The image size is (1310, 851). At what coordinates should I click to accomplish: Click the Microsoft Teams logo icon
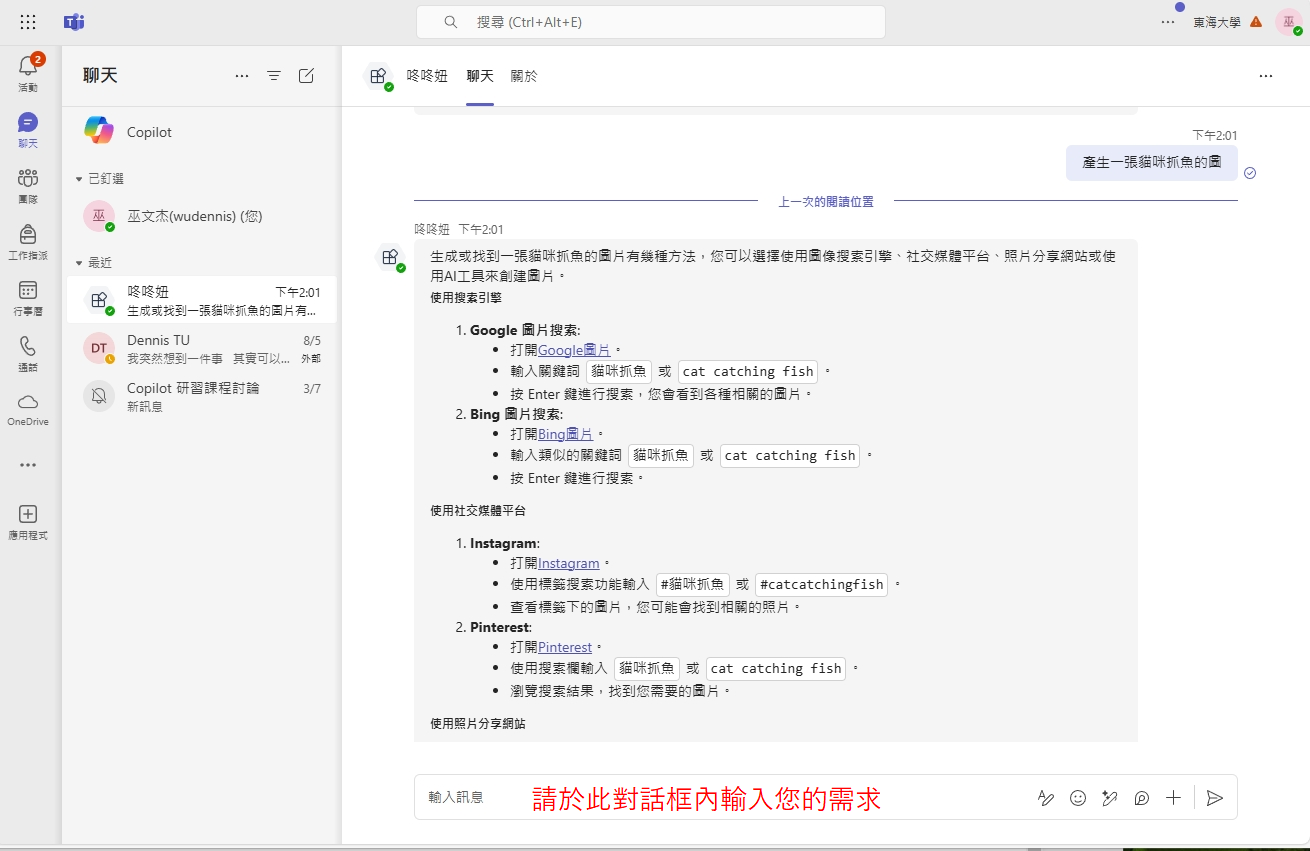click(74, 22)
